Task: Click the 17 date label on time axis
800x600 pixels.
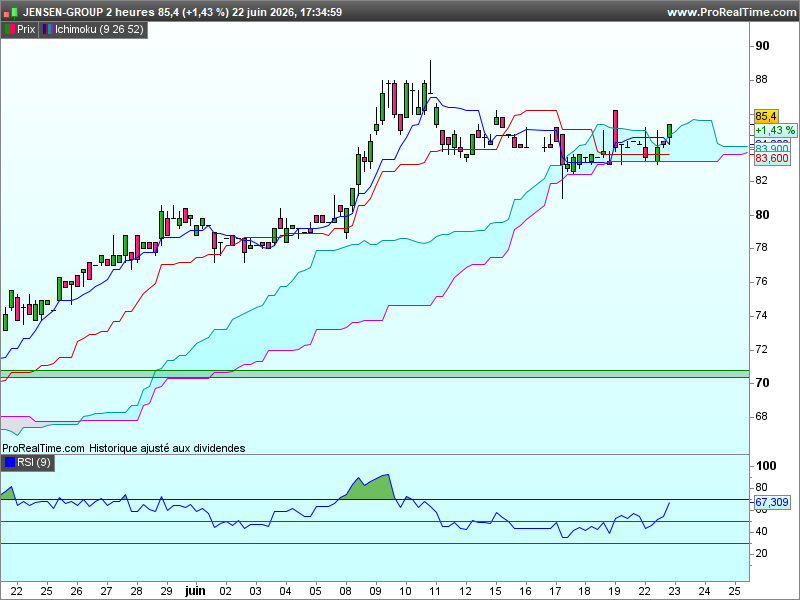Action: [x=555, y=592]
